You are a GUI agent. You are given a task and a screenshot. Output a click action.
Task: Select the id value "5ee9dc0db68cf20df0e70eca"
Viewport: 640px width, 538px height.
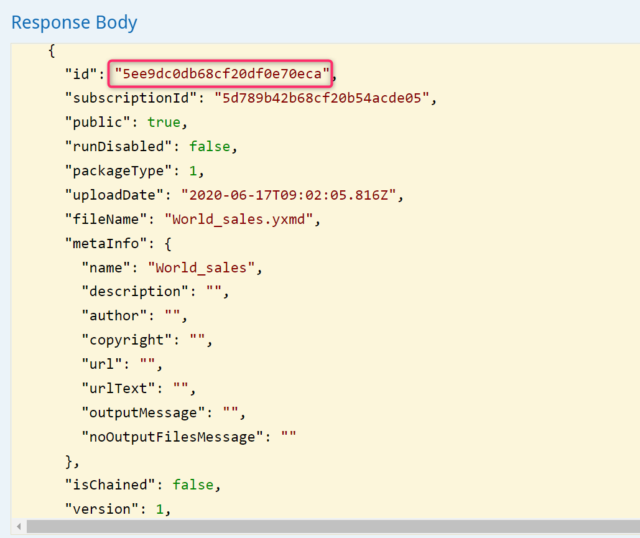click(222, 74)
